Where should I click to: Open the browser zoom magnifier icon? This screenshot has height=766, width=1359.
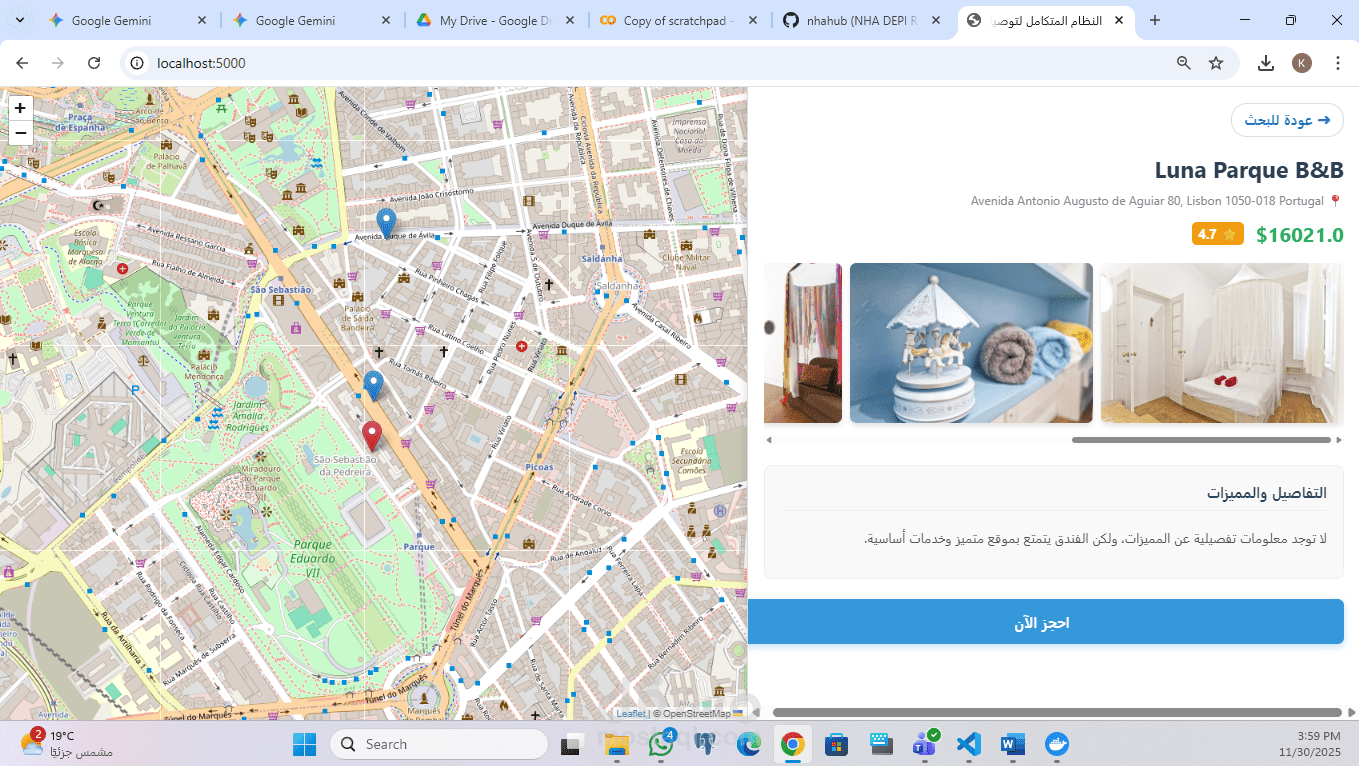click(1184, 63)
